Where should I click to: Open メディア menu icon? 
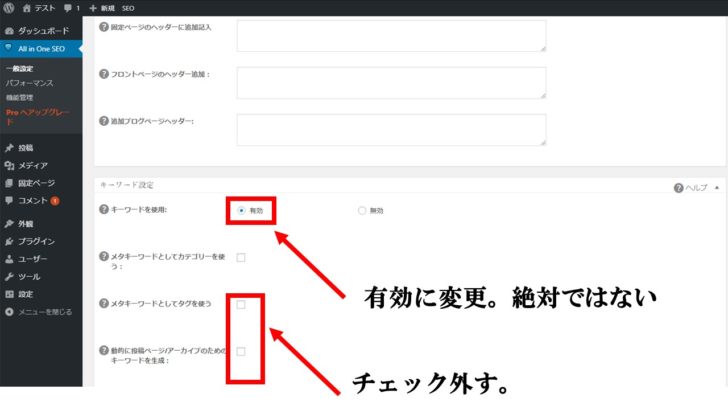pos(9,165)
